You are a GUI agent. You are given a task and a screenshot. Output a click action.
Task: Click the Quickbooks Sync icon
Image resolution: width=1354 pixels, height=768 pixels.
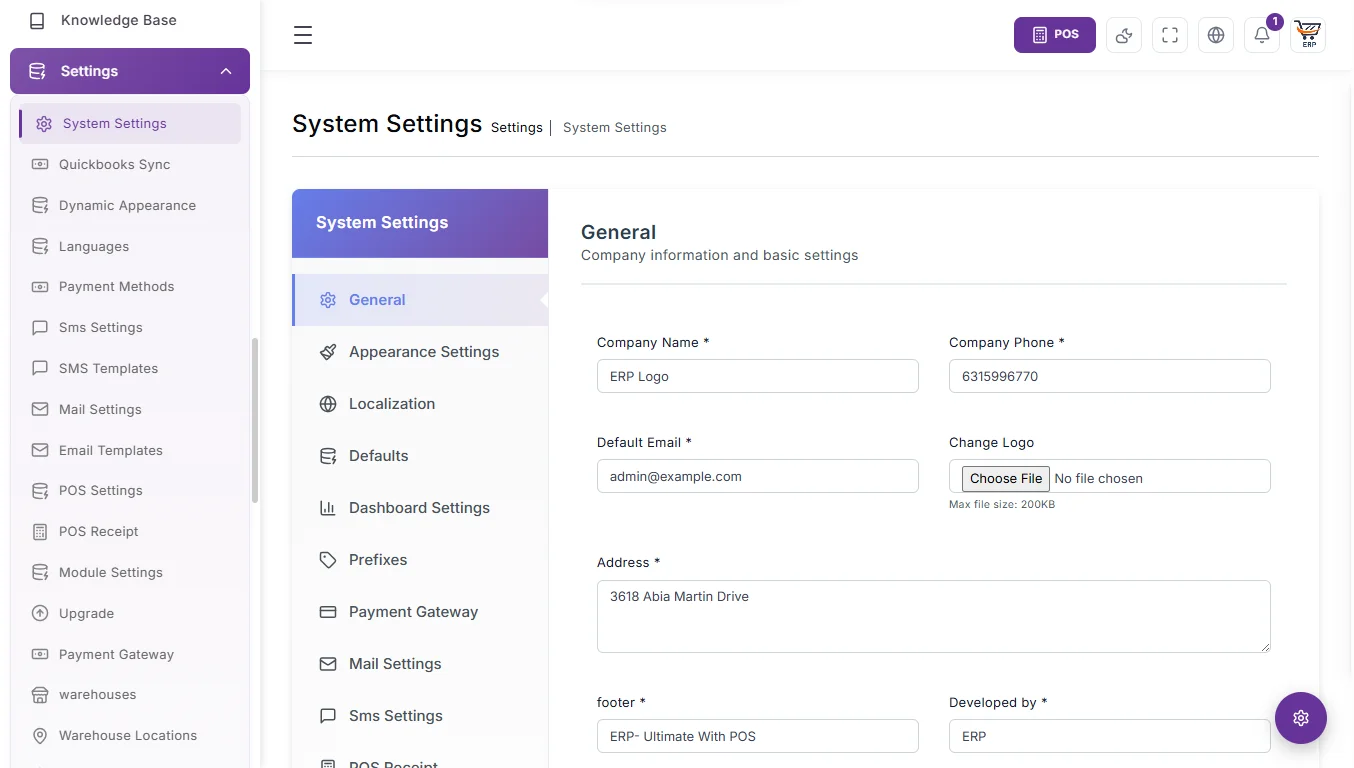(x=40, y=164)
